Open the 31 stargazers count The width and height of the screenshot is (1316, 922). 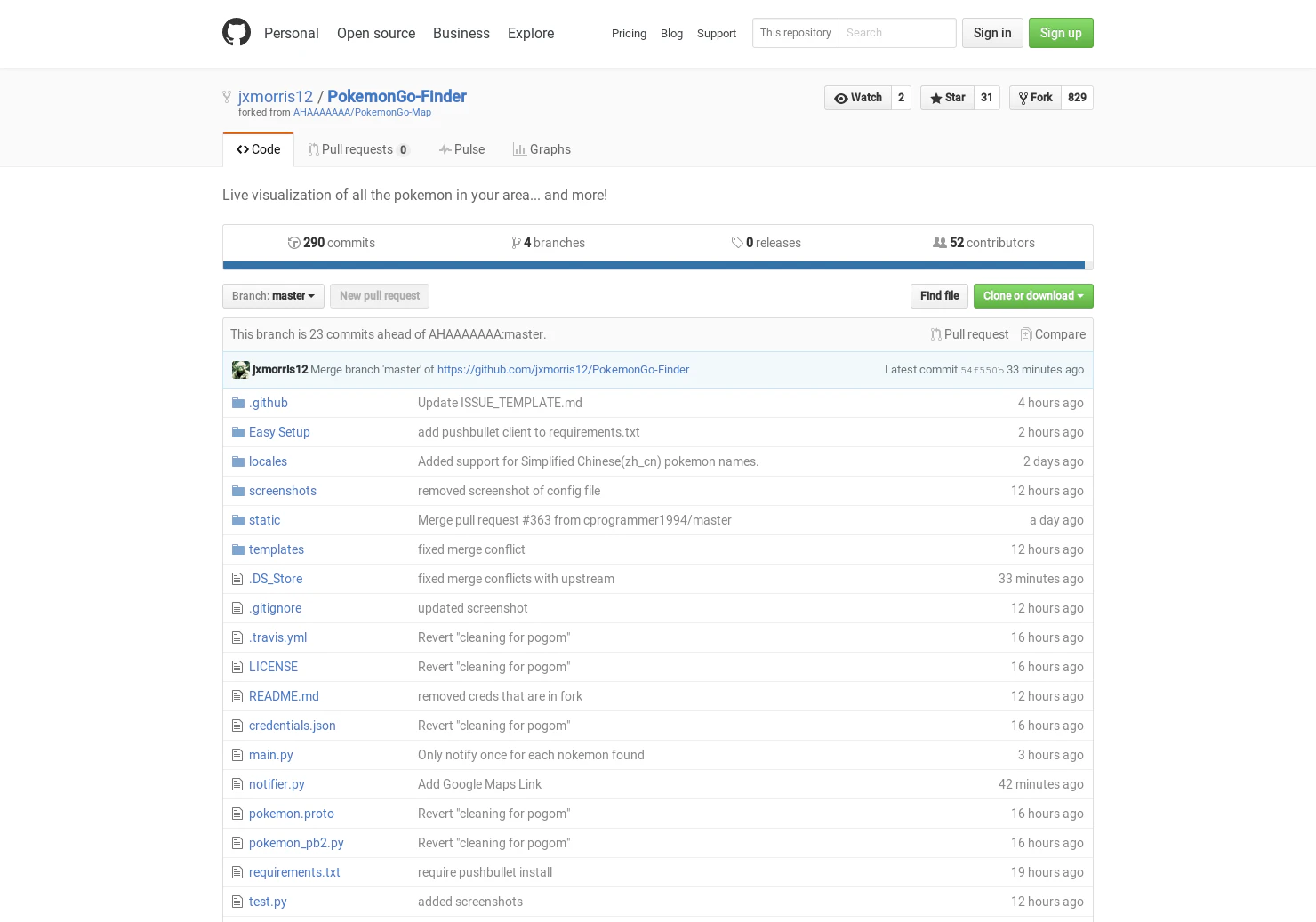coord(987,98)
